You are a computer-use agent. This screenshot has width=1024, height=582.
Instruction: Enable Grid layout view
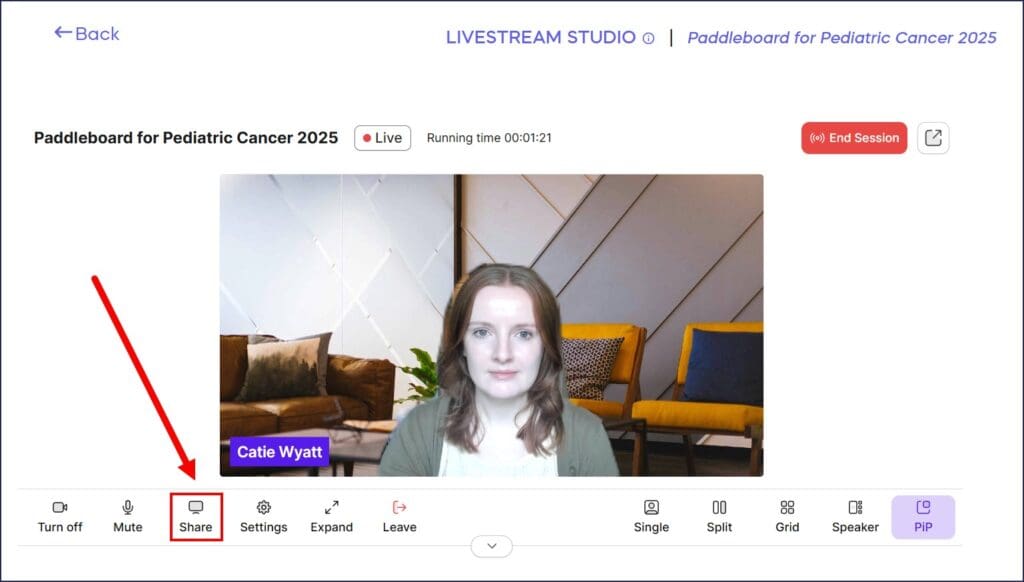click(786, 516)
